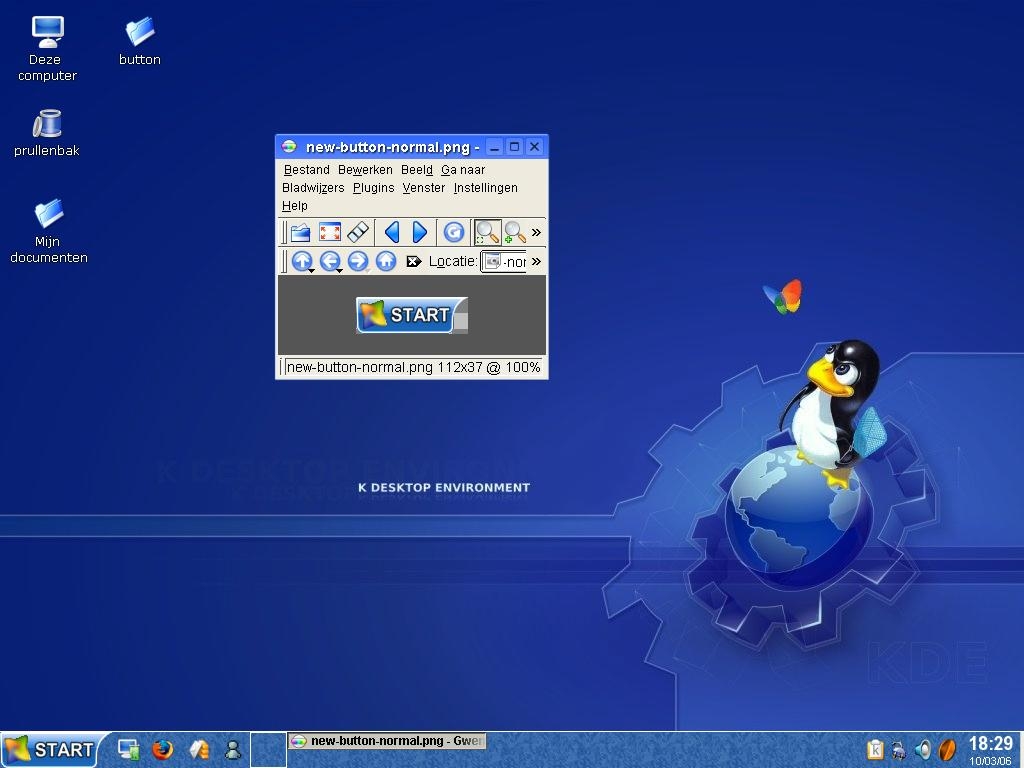Open the Bestand menu
The width and height of the screenshot is (1024, 768).
pyautogui.click(x=306, y=170)
